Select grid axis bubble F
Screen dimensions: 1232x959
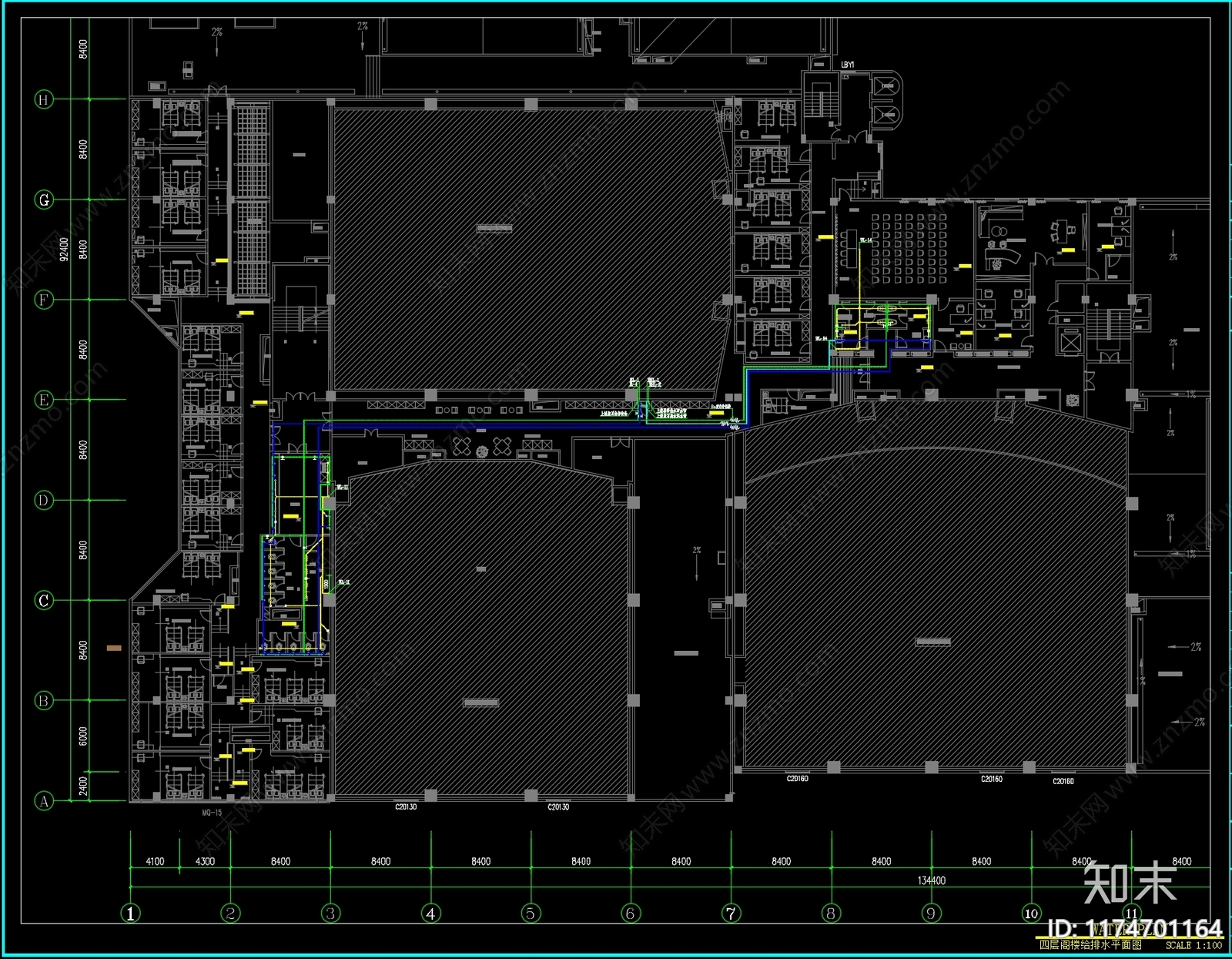click(x=44, y=300)
